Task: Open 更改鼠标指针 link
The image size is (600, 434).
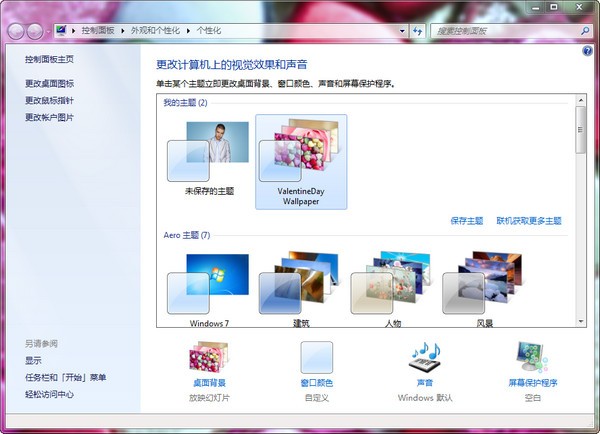Action: point(49,100)
